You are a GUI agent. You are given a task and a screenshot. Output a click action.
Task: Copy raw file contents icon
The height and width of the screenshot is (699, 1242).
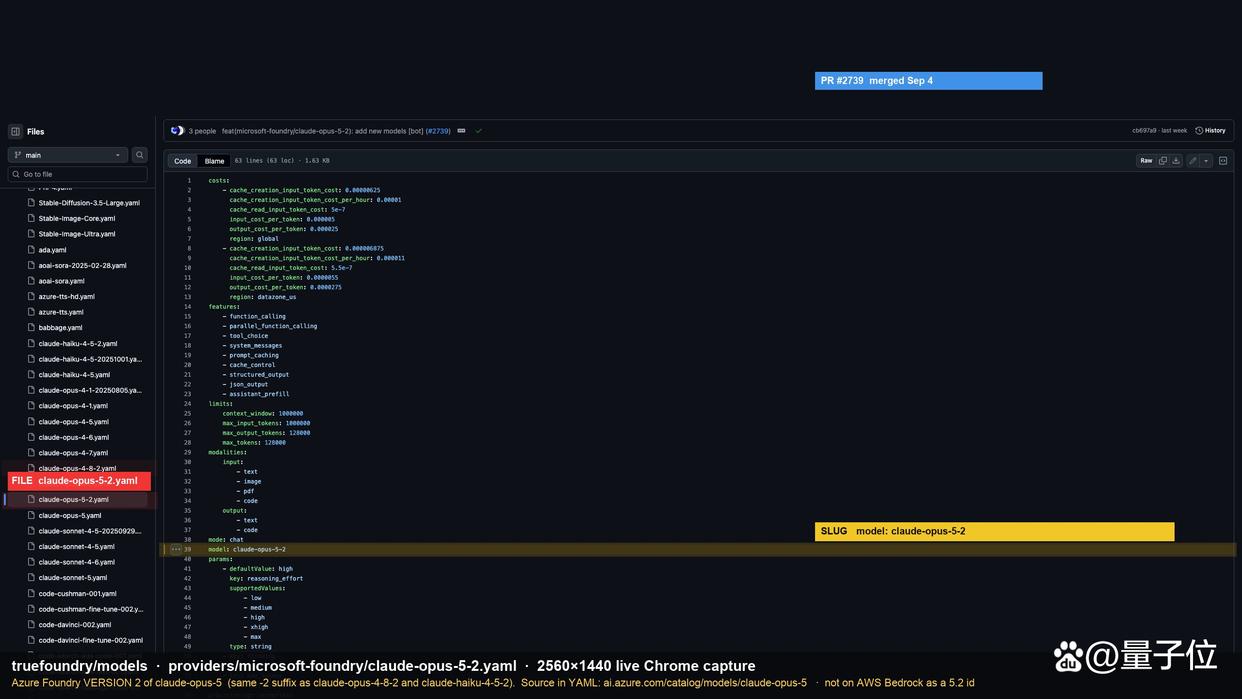click(1163, 160)
